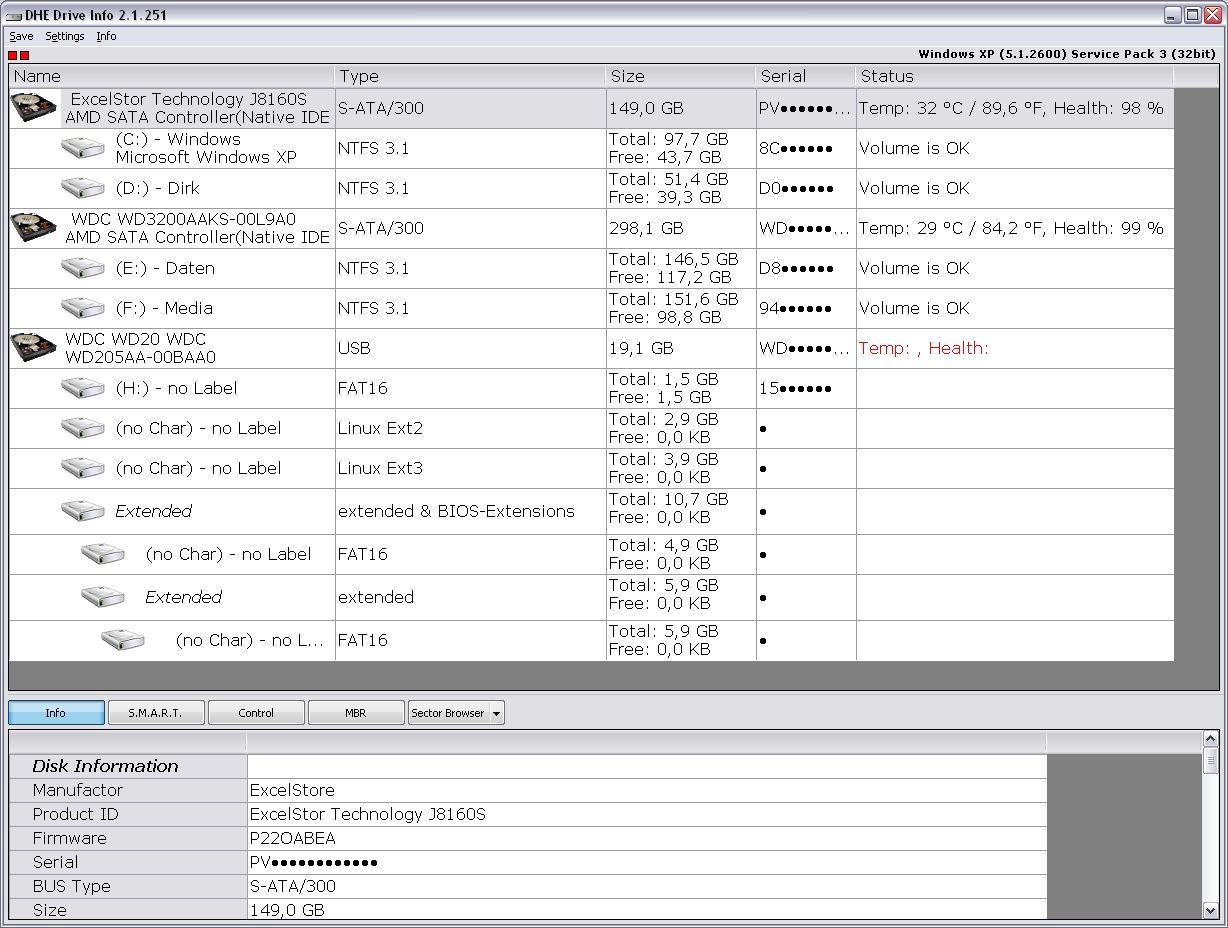This screenshot has height=928, width=1228.
Task: Switch to the S.M.A.R.T. tab
Action: pyautogui.click(x=155, y=713)
